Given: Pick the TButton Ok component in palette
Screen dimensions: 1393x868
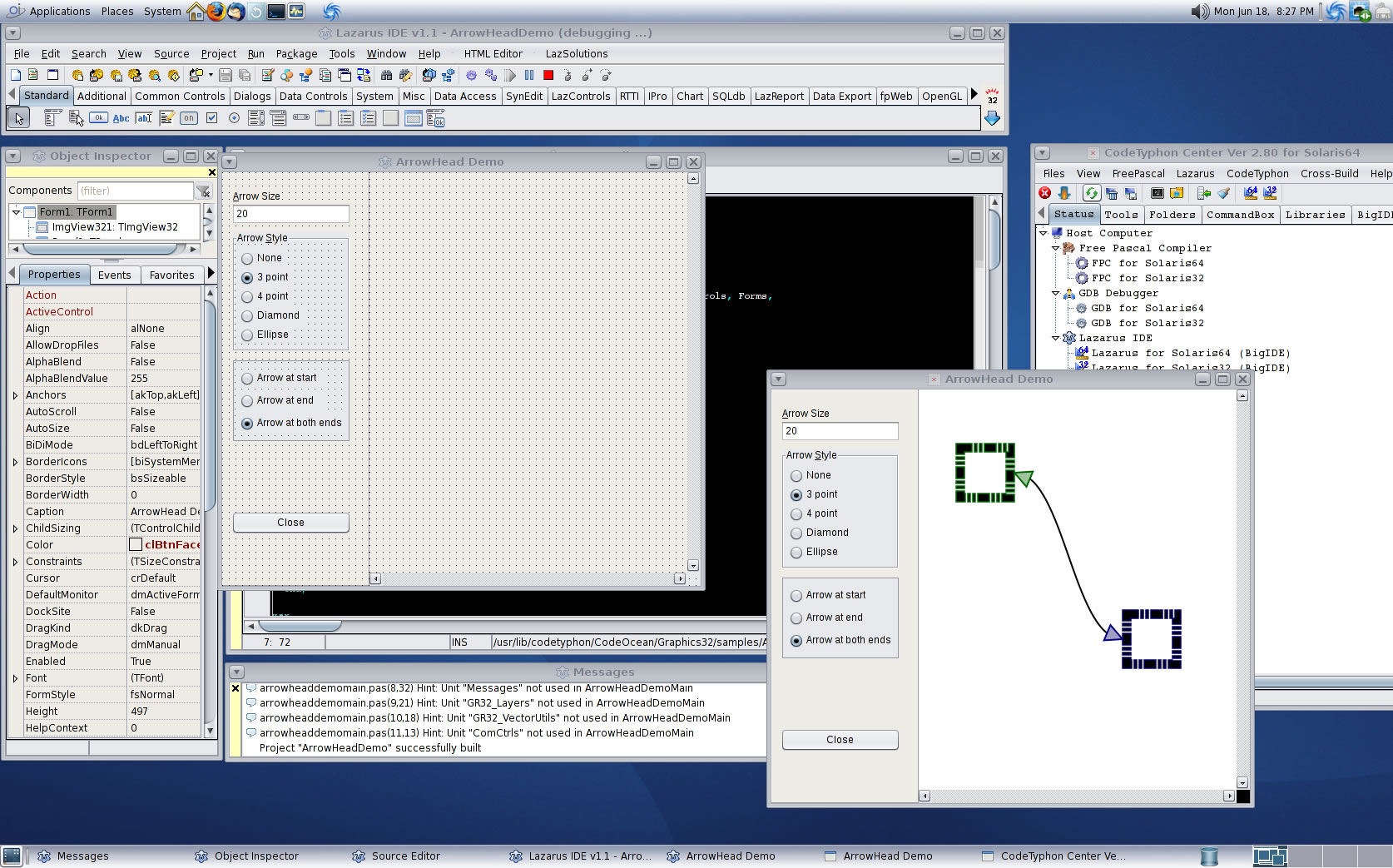Looking at the screenshot, I should click(98, 118).
